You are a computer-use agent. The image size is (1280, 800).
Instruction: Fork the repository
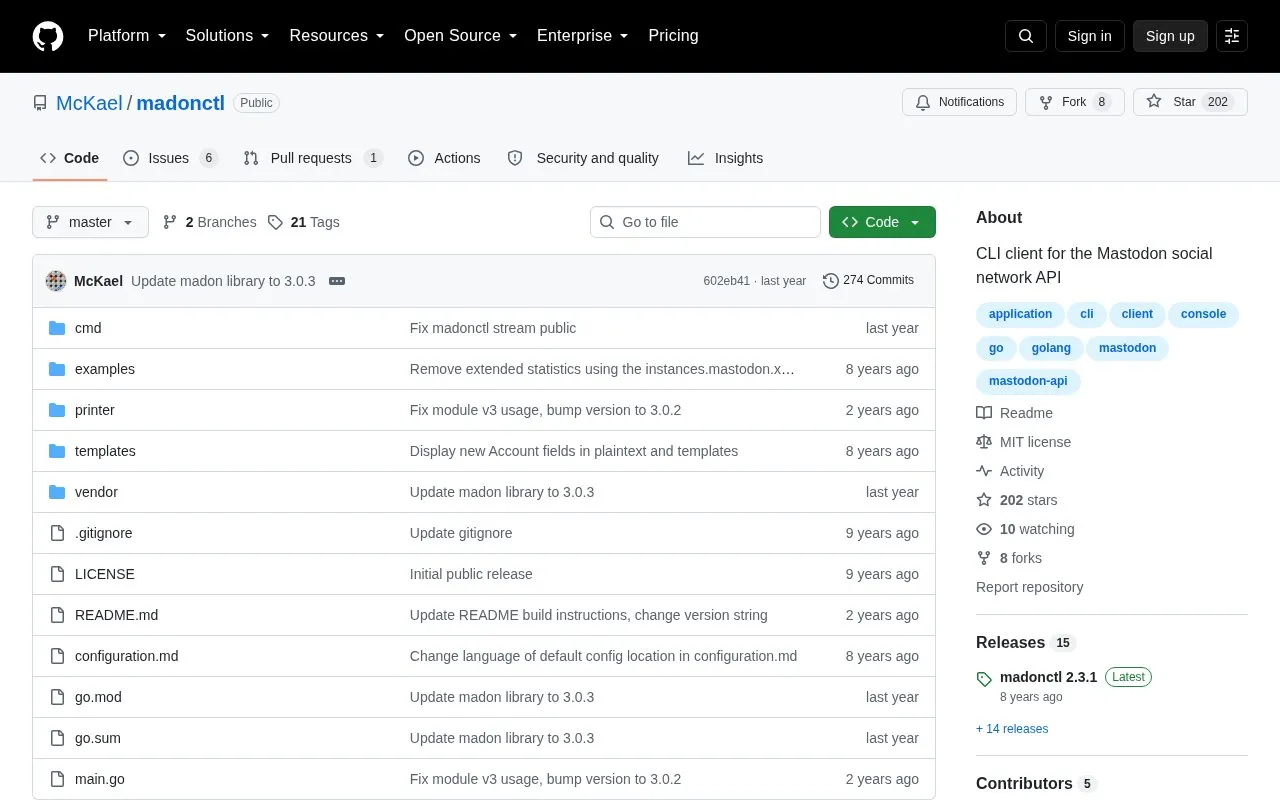pyautogui.click(x=1075, y=102)
